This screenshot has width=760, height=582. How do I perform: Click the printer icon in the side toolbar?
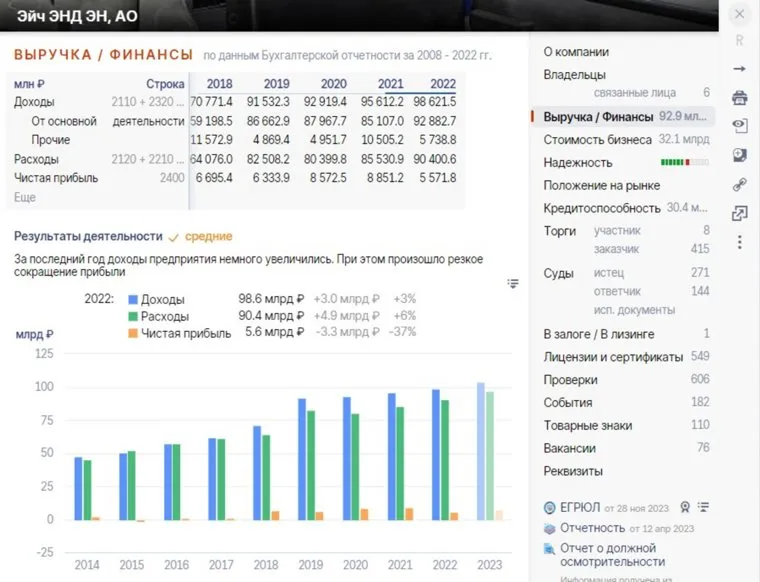739,98
